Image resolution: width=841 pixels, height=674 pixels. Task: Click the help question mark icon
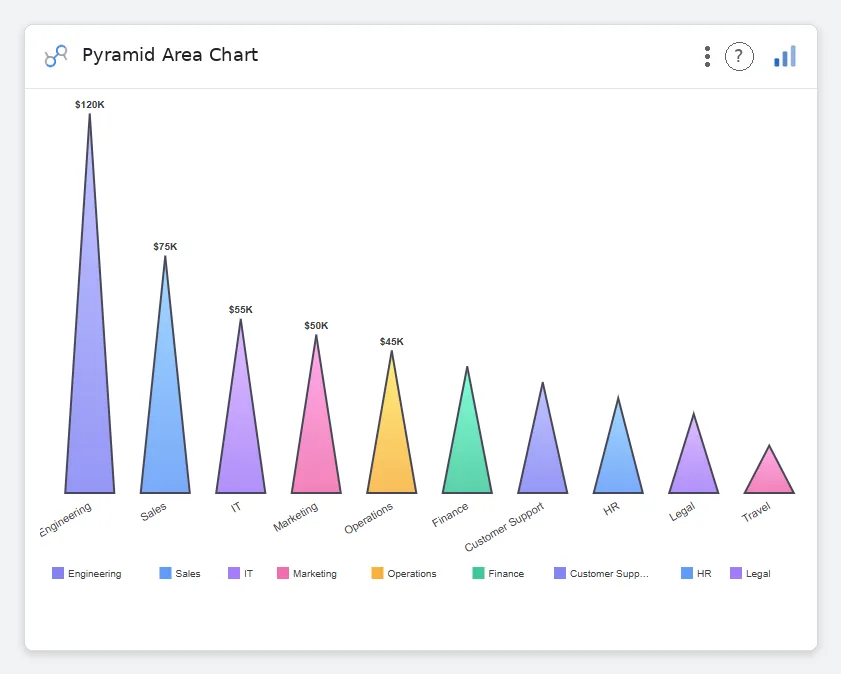[x=739, y=56]
